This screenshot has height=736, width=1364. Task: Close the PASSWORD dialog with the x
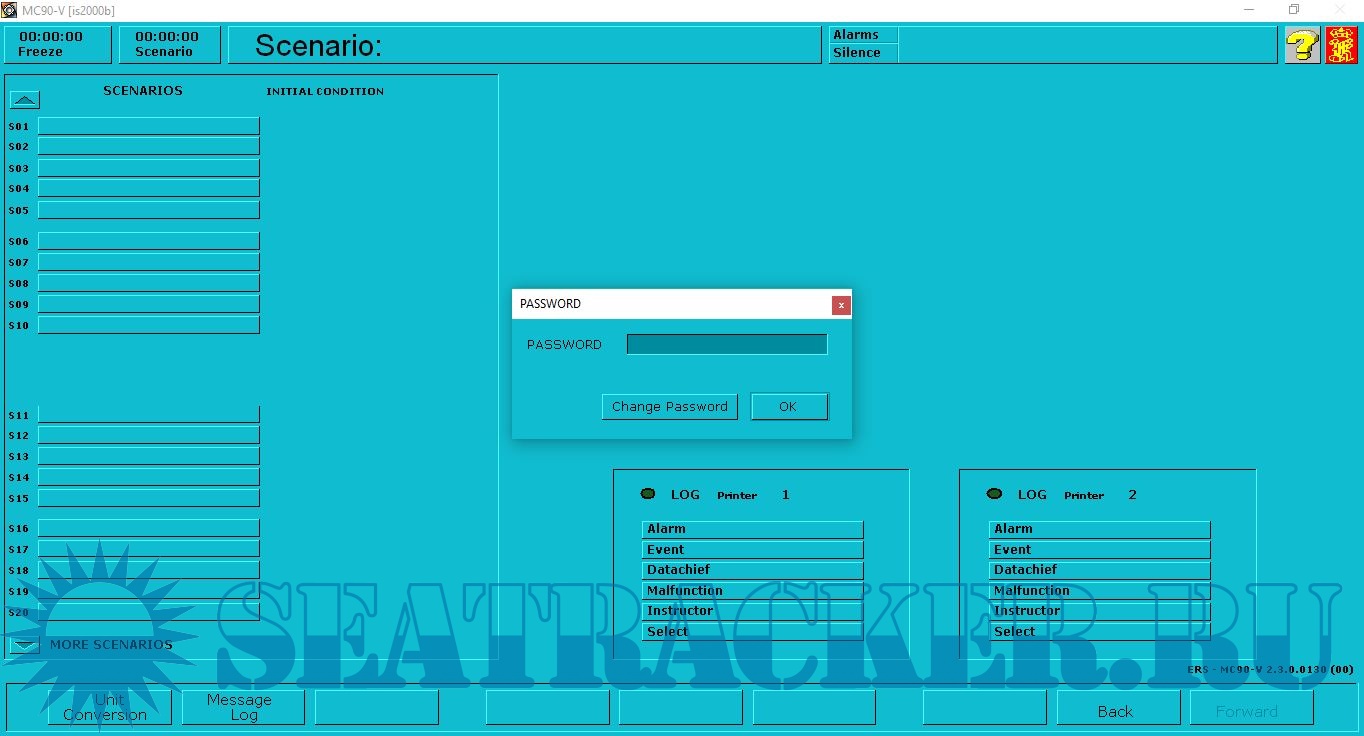point(841,305)
